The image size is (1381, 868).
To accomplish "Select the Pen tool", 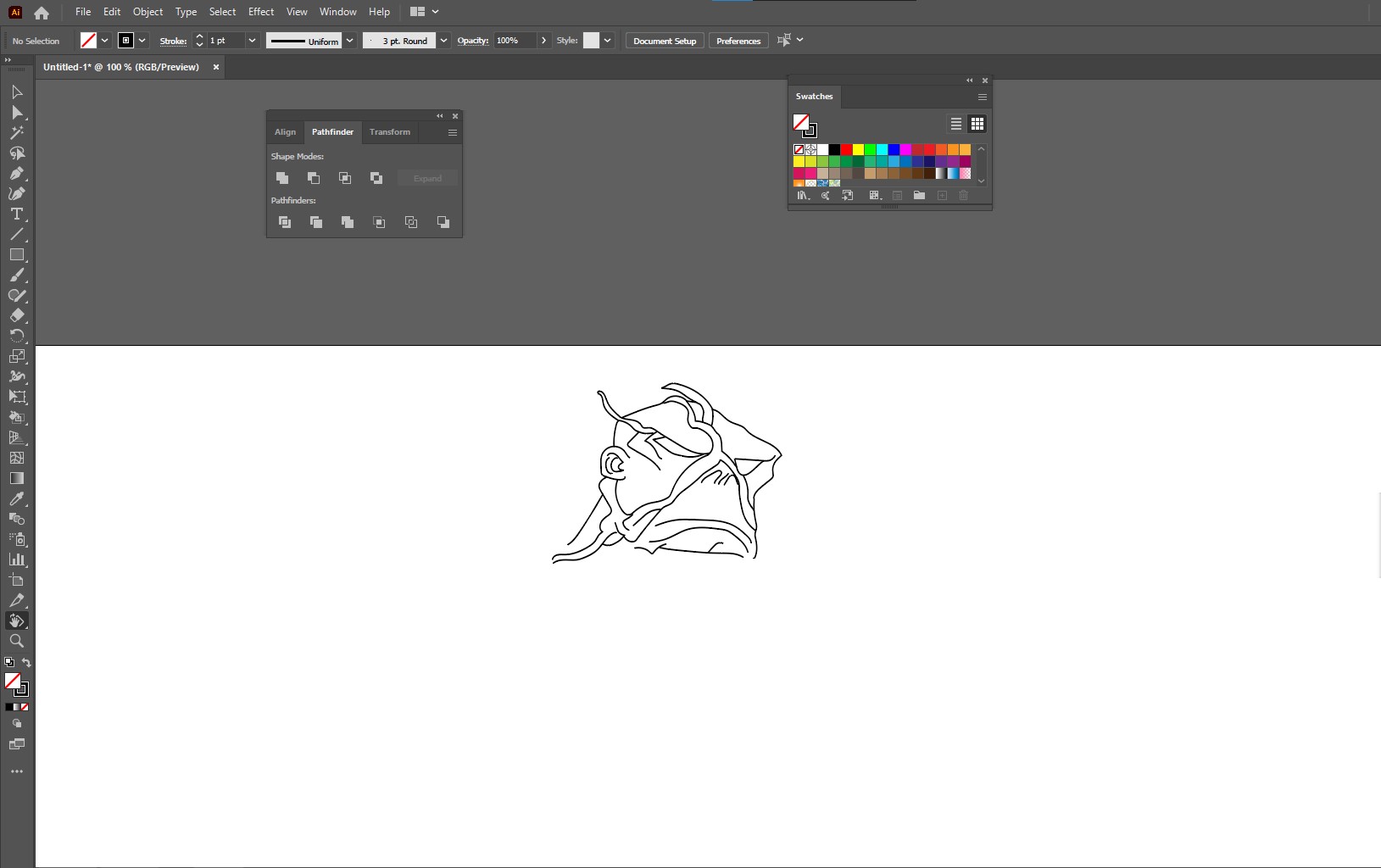I will pos(17,173).
